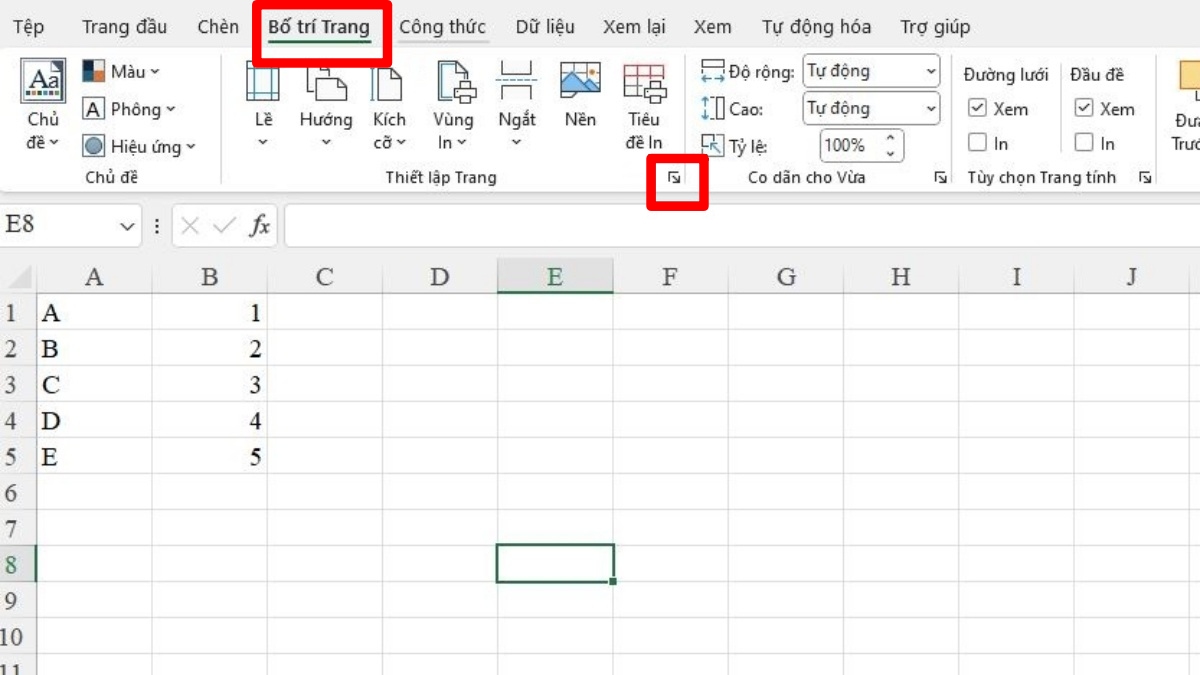
Task: Select row 8 header
Action: tap(18, 564)
